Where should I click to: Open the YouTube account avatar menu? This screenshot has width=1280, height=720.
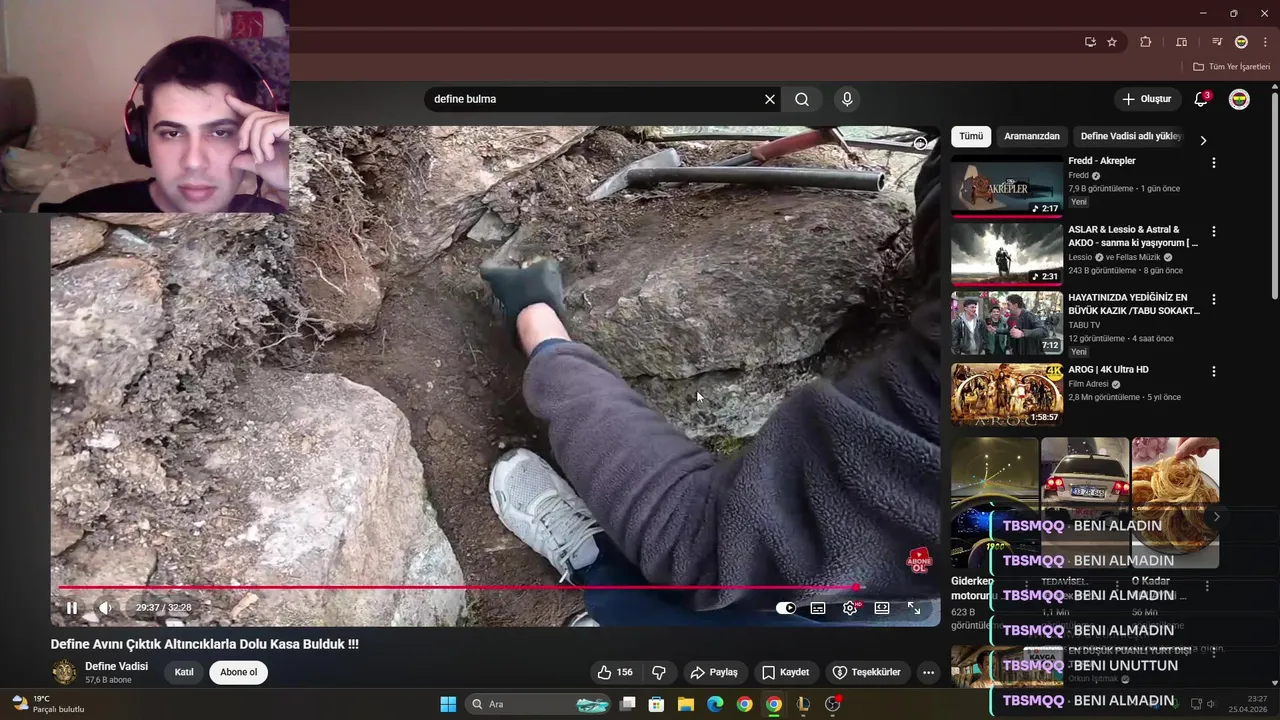(x=1239, y=99)
